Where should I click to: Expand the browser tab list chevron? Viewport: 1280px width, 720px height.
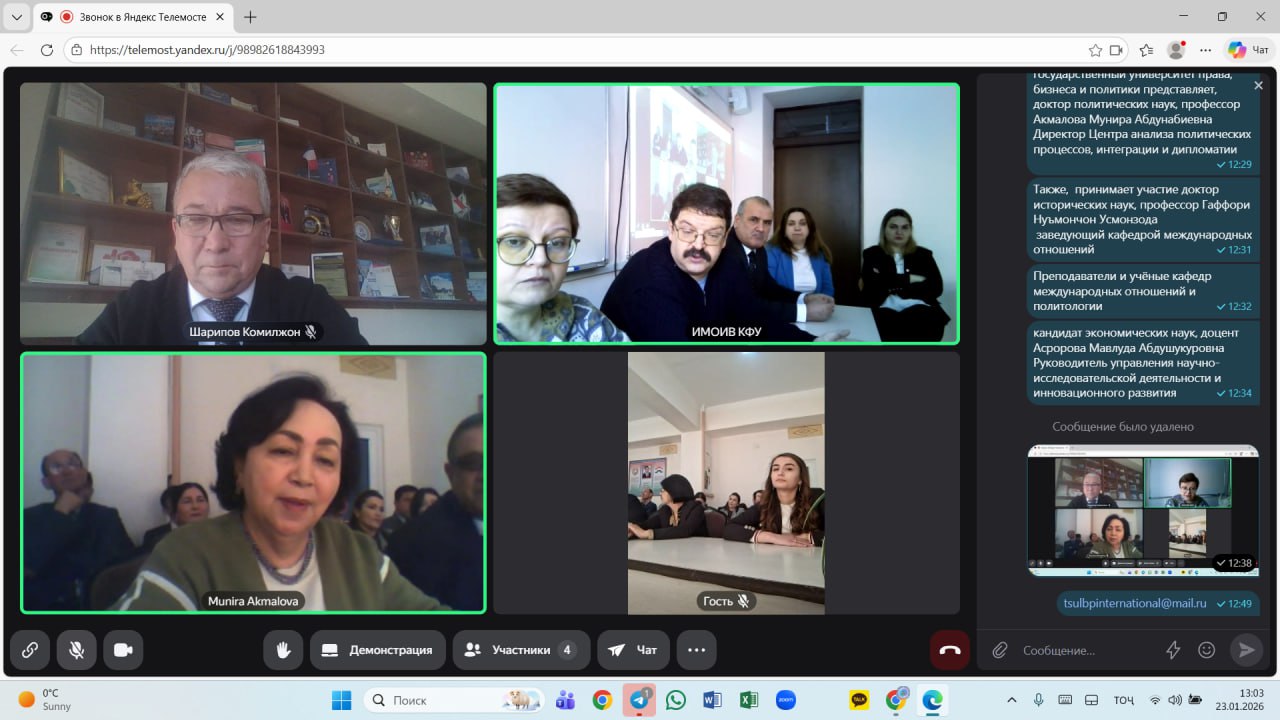(17, 17)
